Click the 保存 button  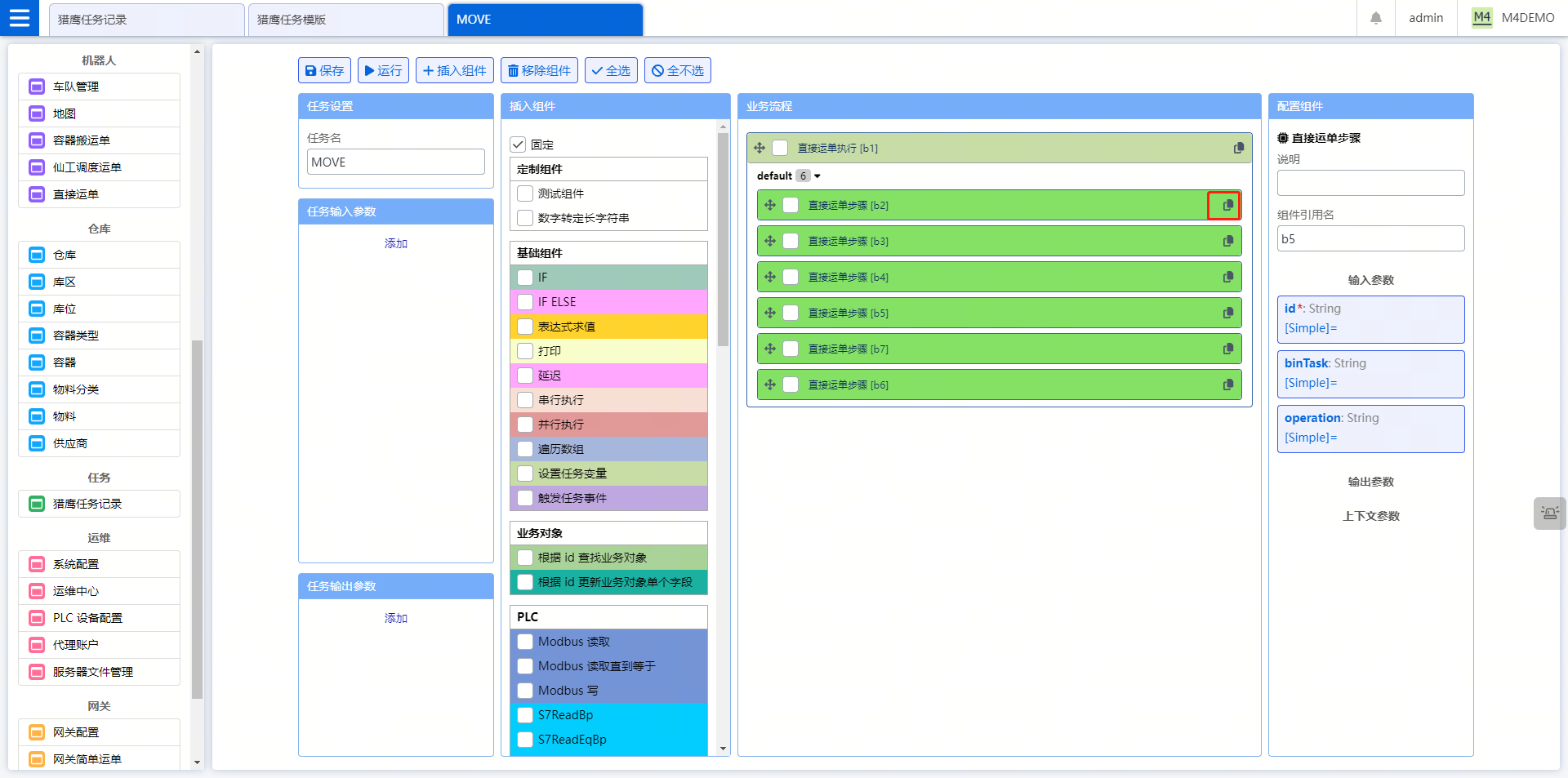(324, 70)
